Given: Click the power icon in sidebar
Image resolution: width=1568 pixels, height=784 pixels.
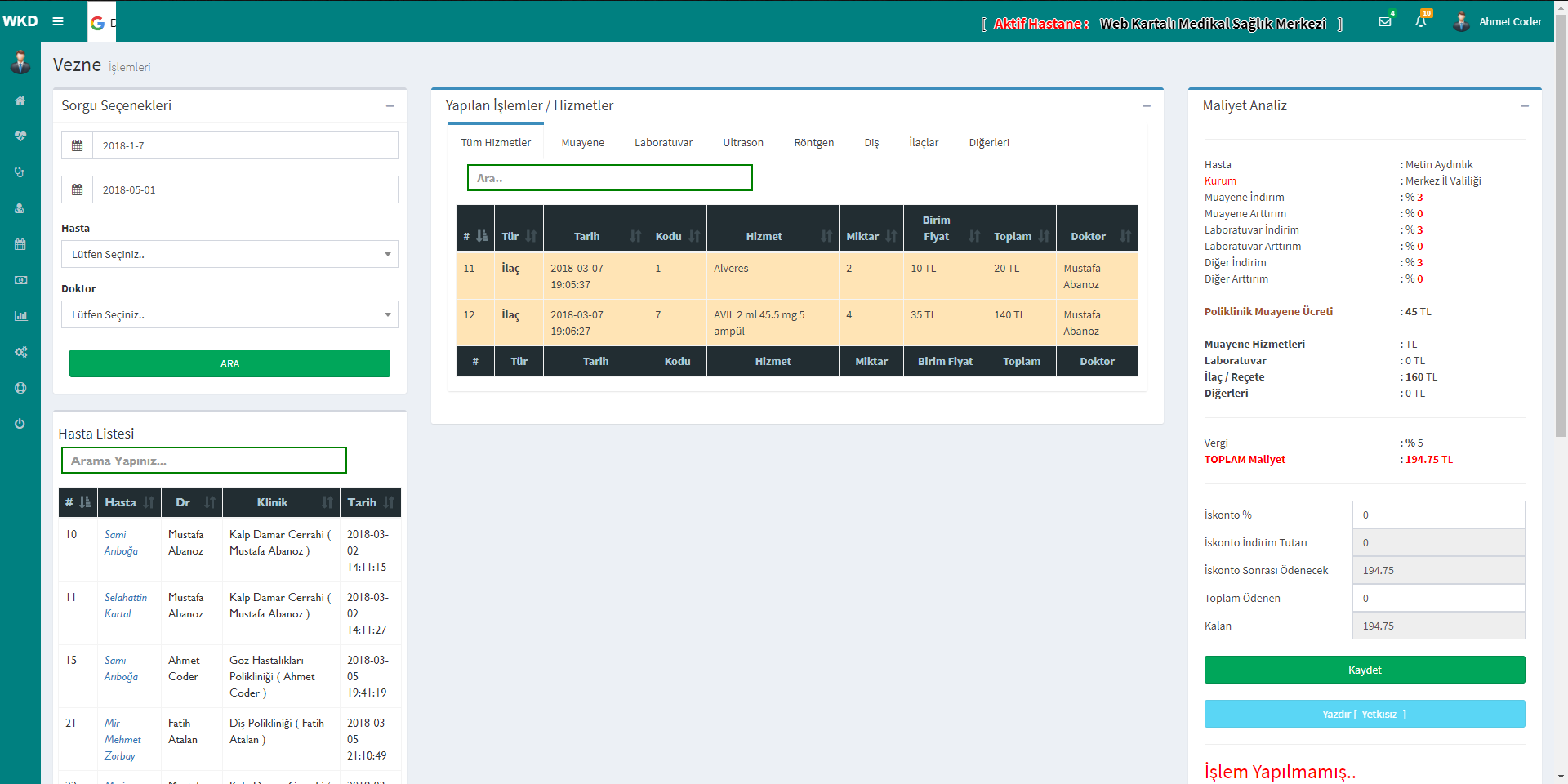Looking at the screenshot, I should click(20, 424).
